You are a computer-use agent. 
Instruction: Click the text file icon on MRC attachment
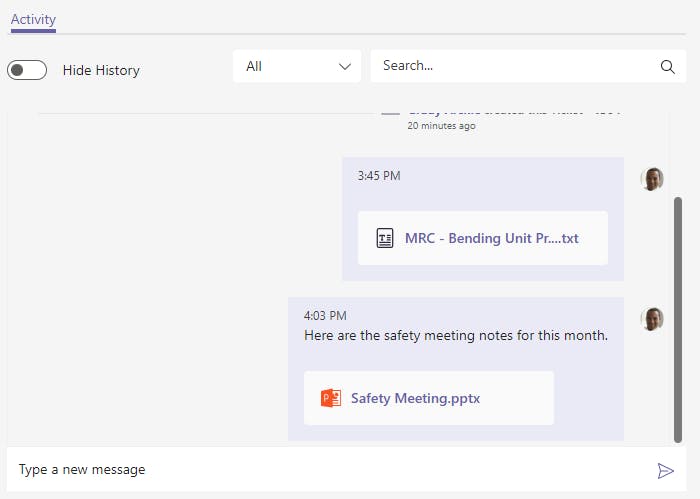coord(385,238)
